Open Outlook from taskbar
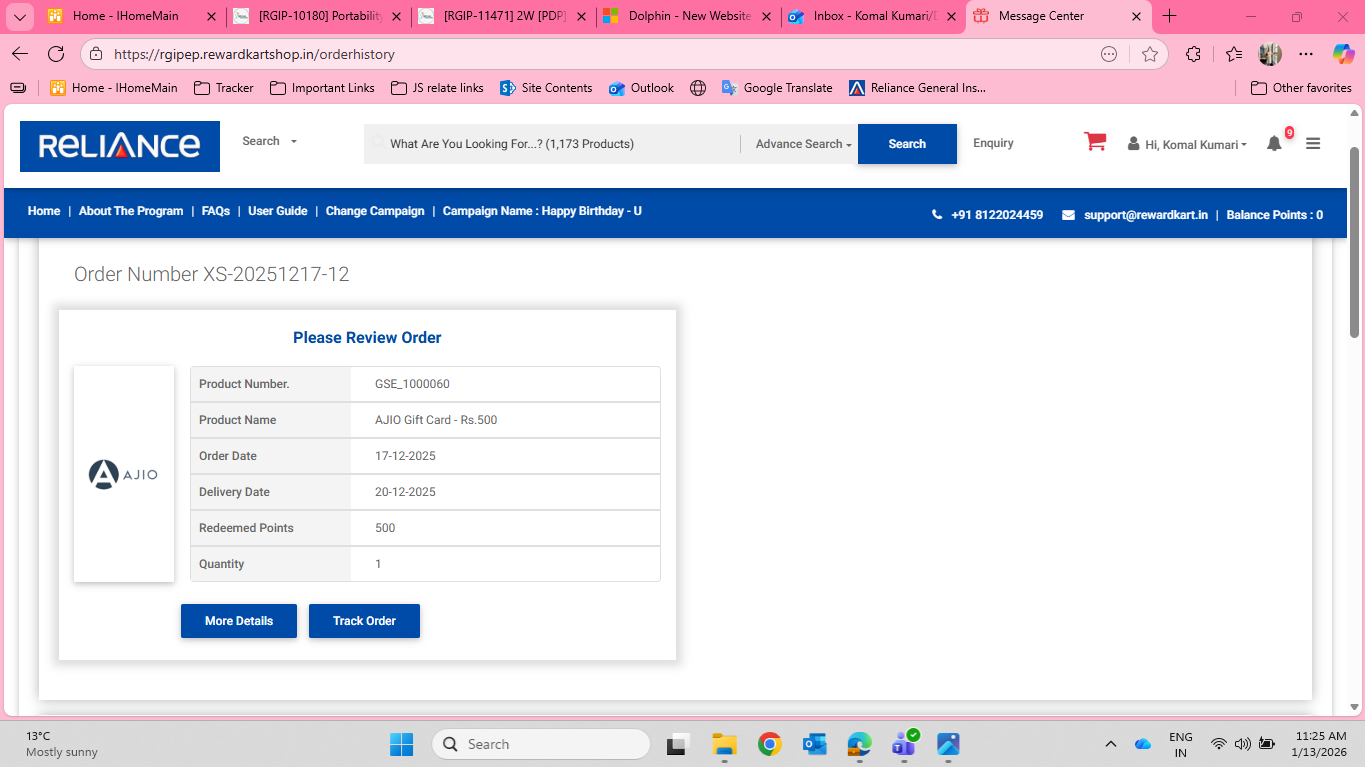Image resolution: width=1365 pixels, height=767 pixels. [x=814, y=744]
